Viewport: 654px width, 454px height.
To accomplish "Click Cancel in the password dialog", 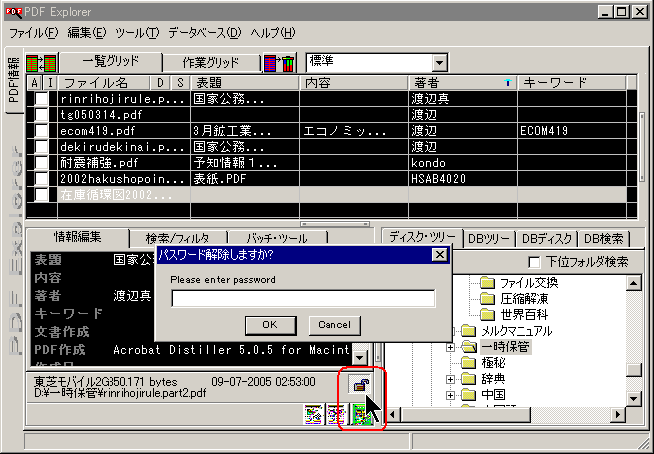I will [334, 324].
